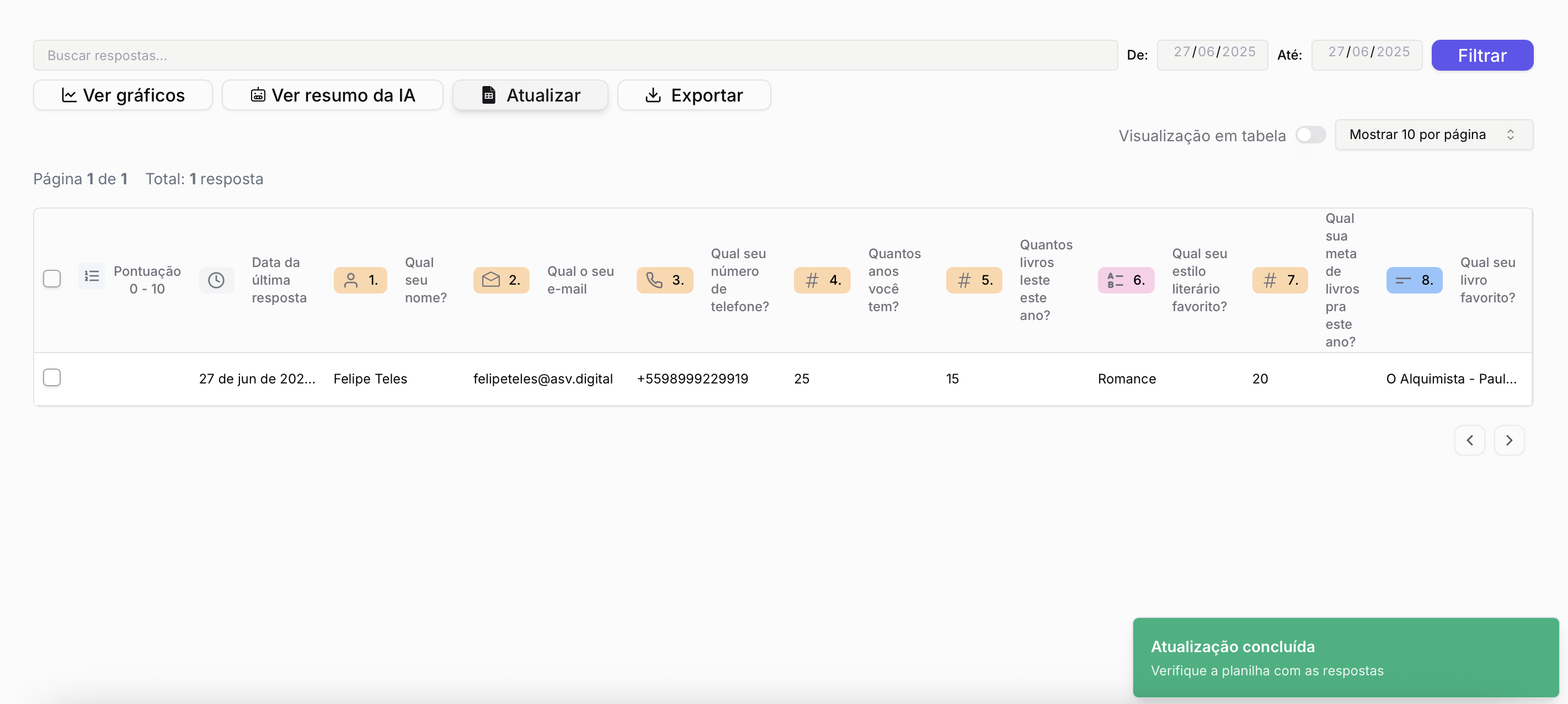Select all rows with header checkbox
1568x704 pixels.
52,279
